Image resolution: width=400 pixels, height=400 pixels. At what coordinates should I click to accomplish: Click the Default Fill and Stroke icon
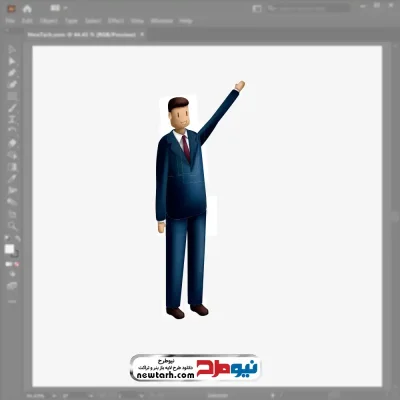(7, 238)
